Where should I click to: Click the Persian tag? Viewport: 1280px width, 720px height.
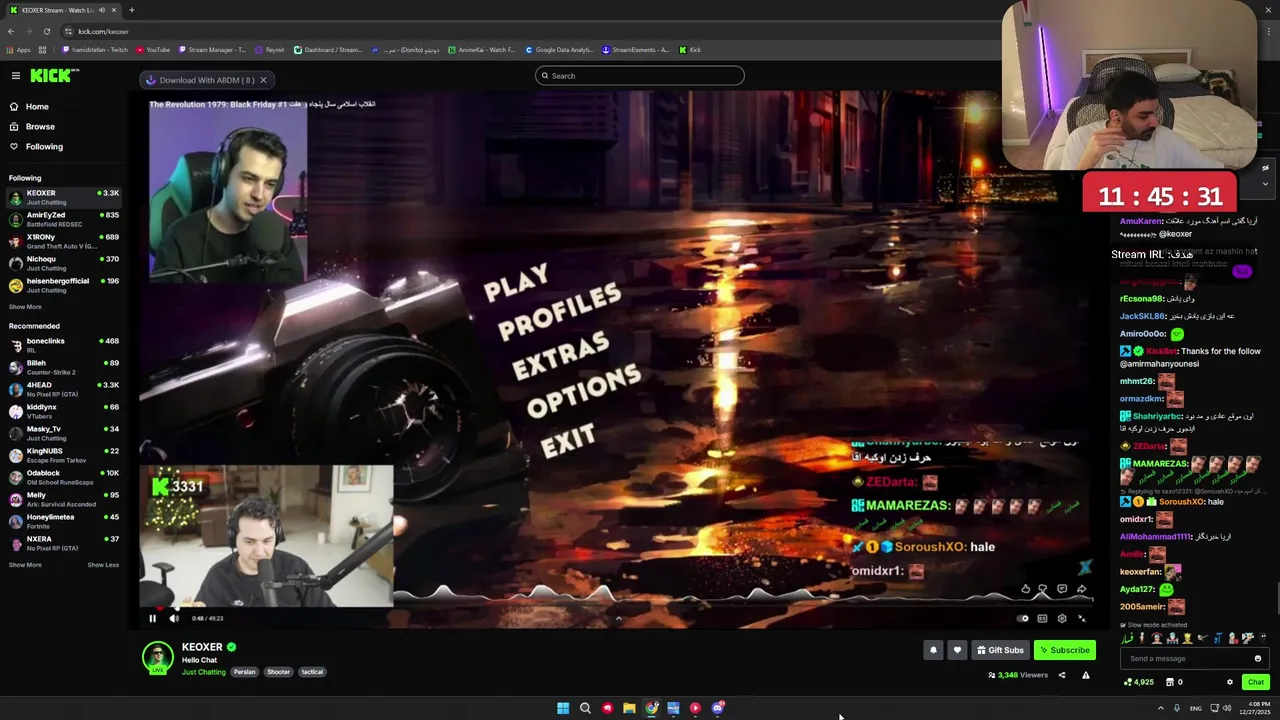(x=245, y=672)
